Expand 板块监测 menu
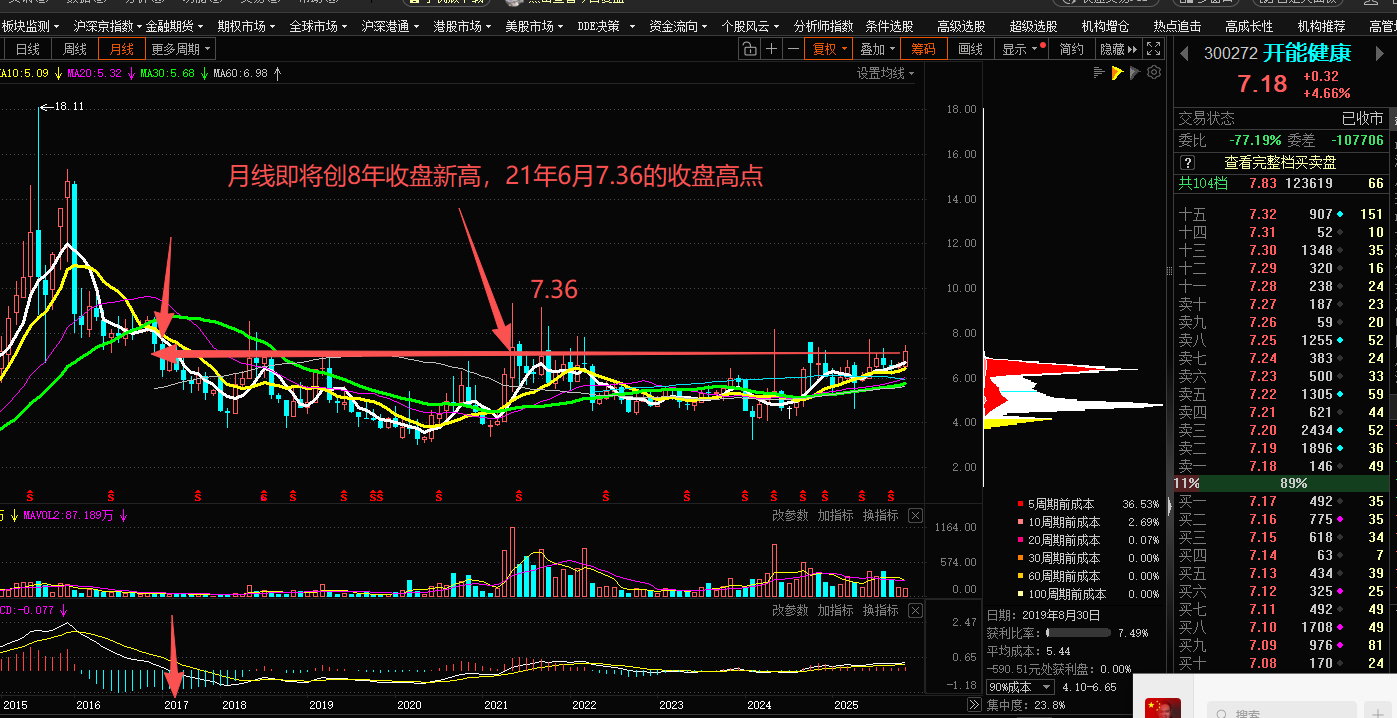This screenshot has height=718, width=1397. pos(30,26)
